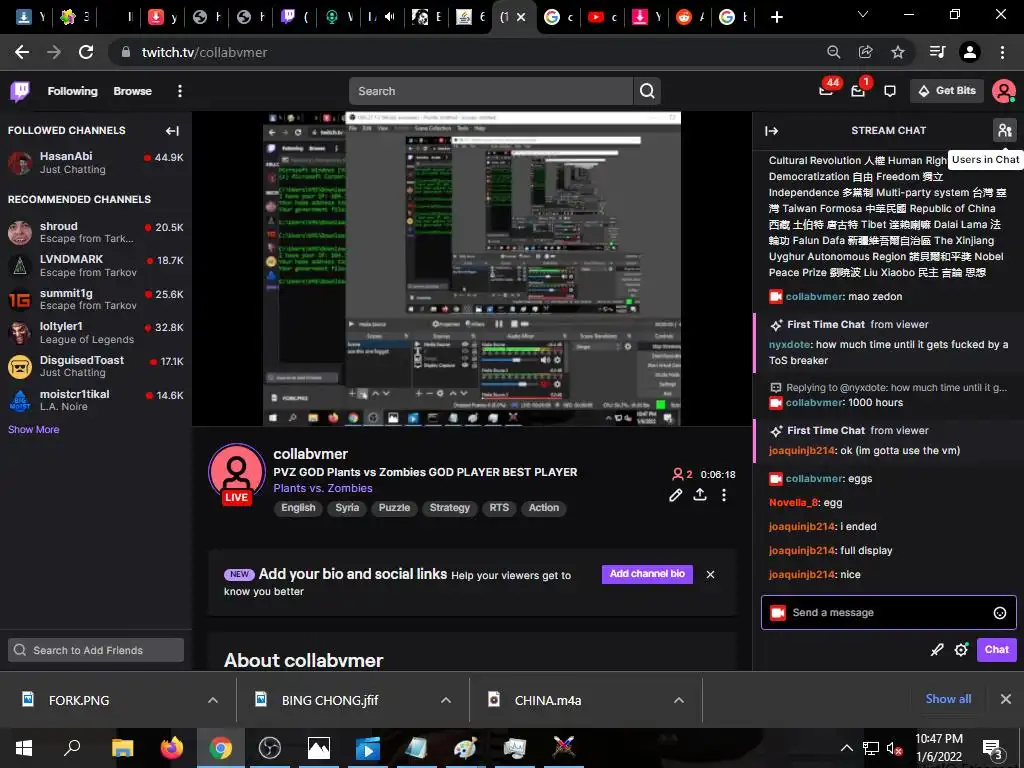Viewport: 1024px width, 768px height.
Task: Open chat settings gear icon
Action: [961, 650]
